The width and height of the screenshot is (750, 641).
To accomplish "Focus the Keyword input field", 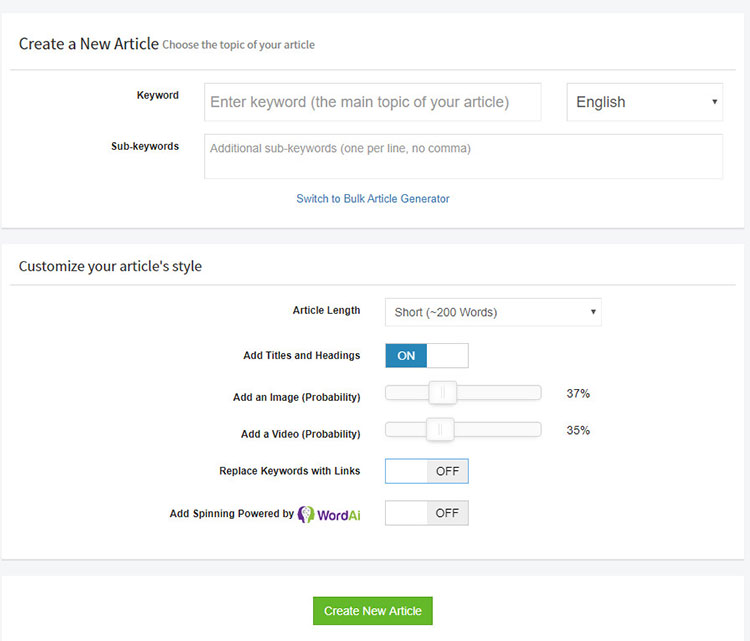I will pyautogui.click(x=372, y=102).
